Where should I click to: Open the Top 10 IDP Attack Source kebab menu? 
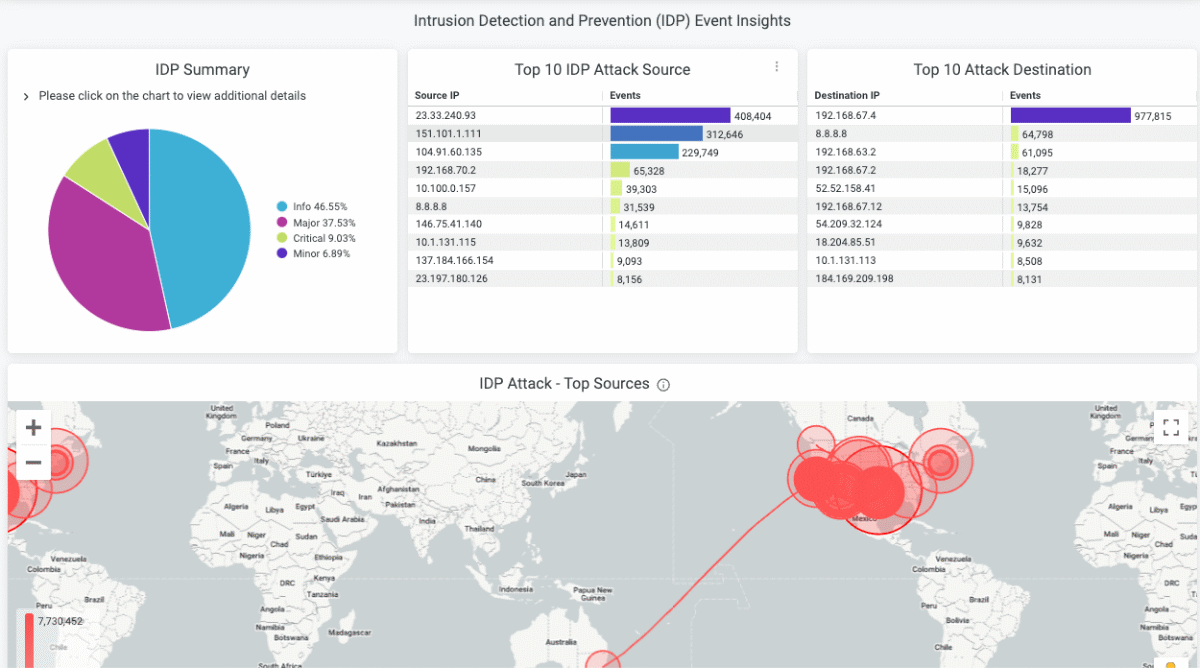point(777,66)
